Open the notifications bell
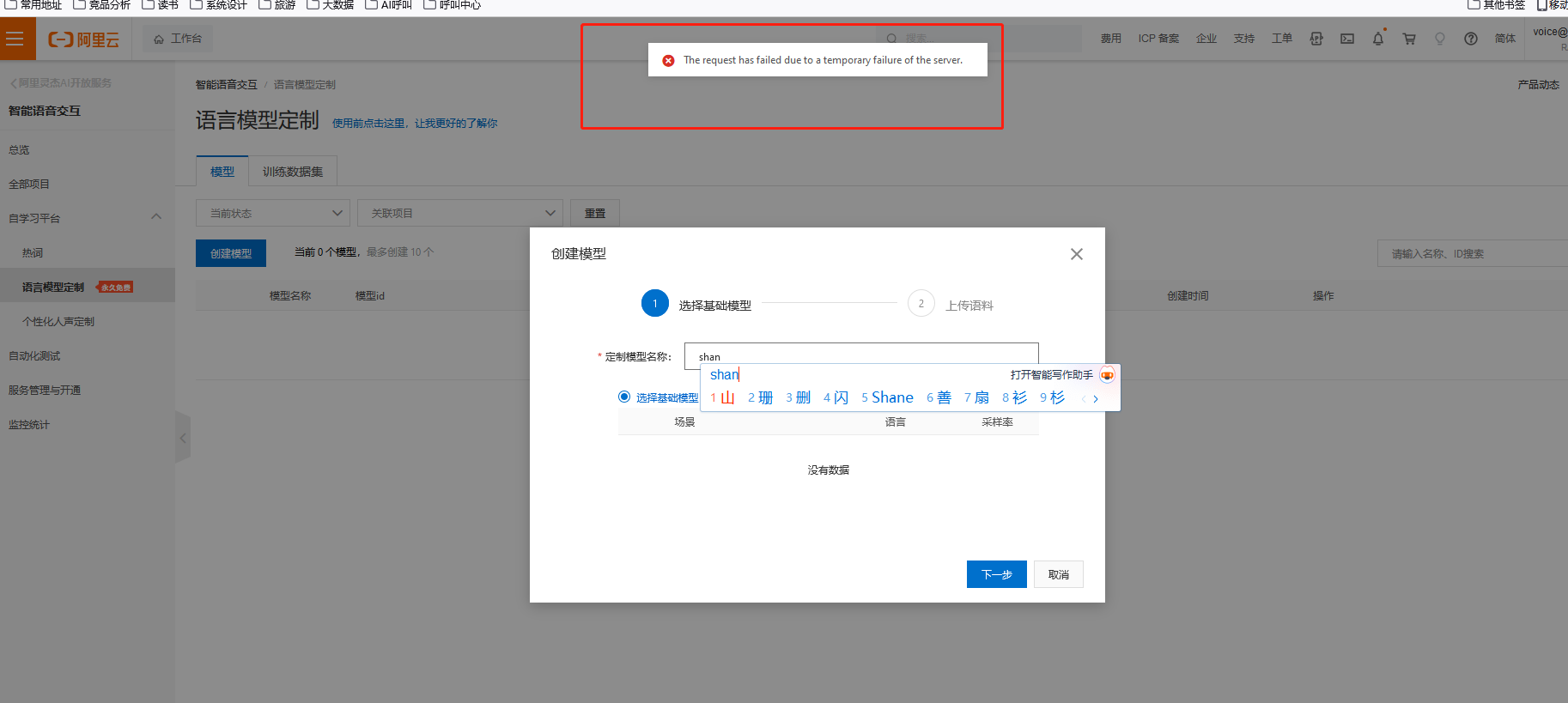This screenshot has height=703, width=1568. (1378, 39)
